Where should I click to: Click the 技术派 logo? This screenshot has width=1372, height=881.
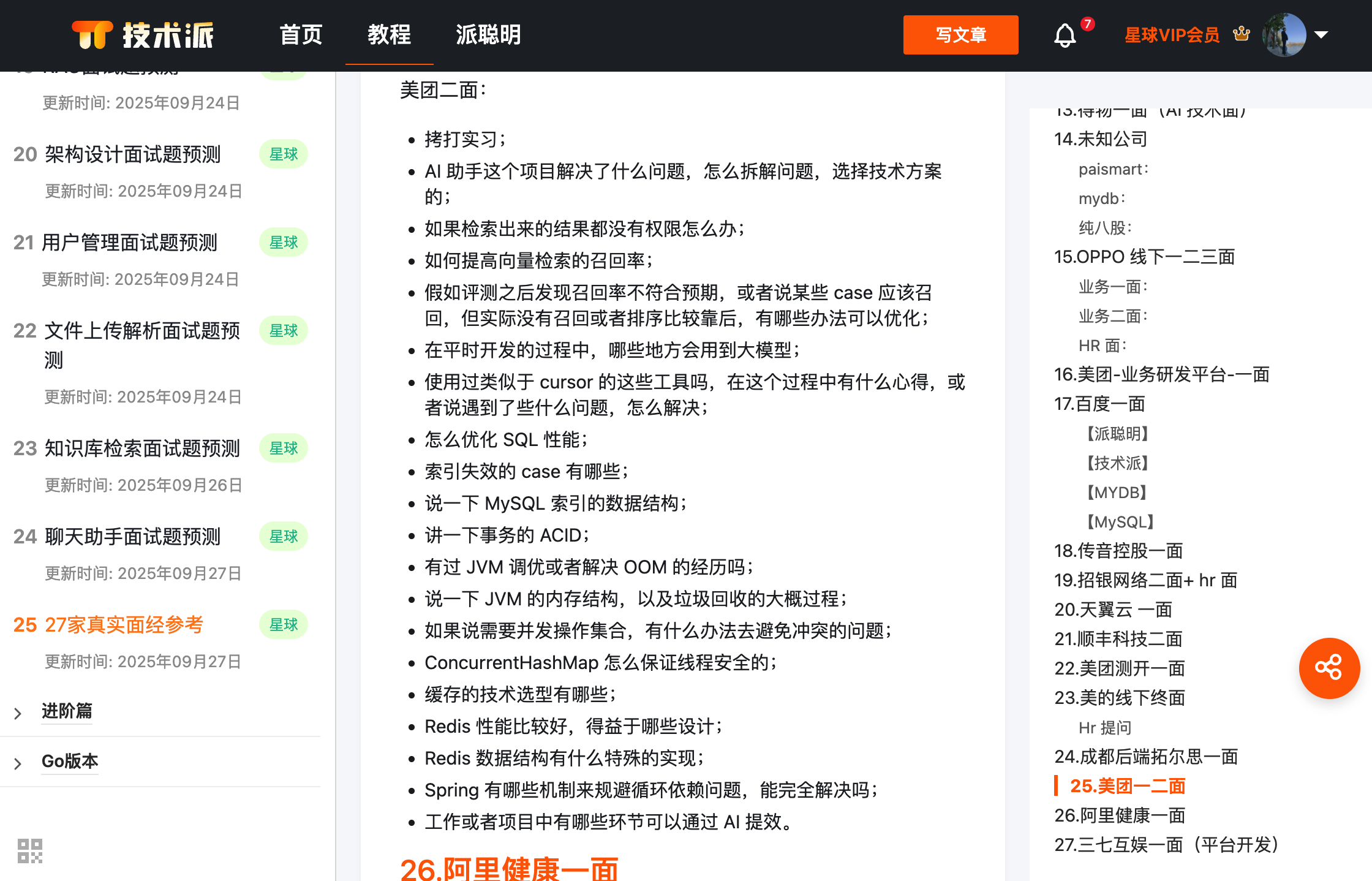pyautogui.click(x=143, y=35)
